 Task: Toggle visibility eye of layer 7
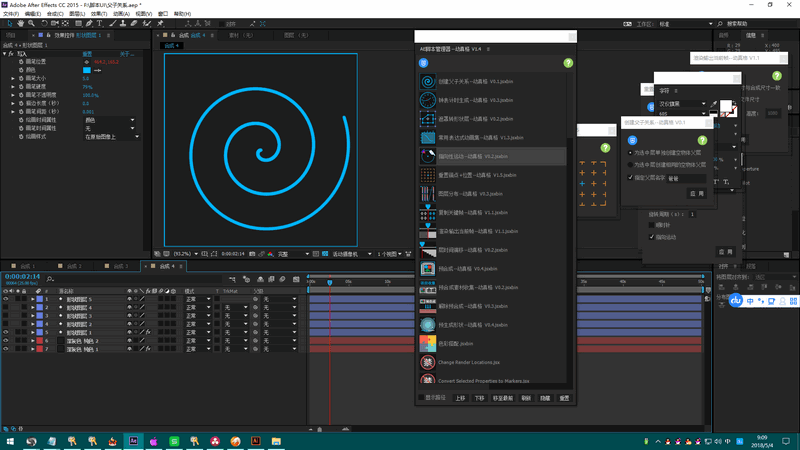(x=6, y=349)
